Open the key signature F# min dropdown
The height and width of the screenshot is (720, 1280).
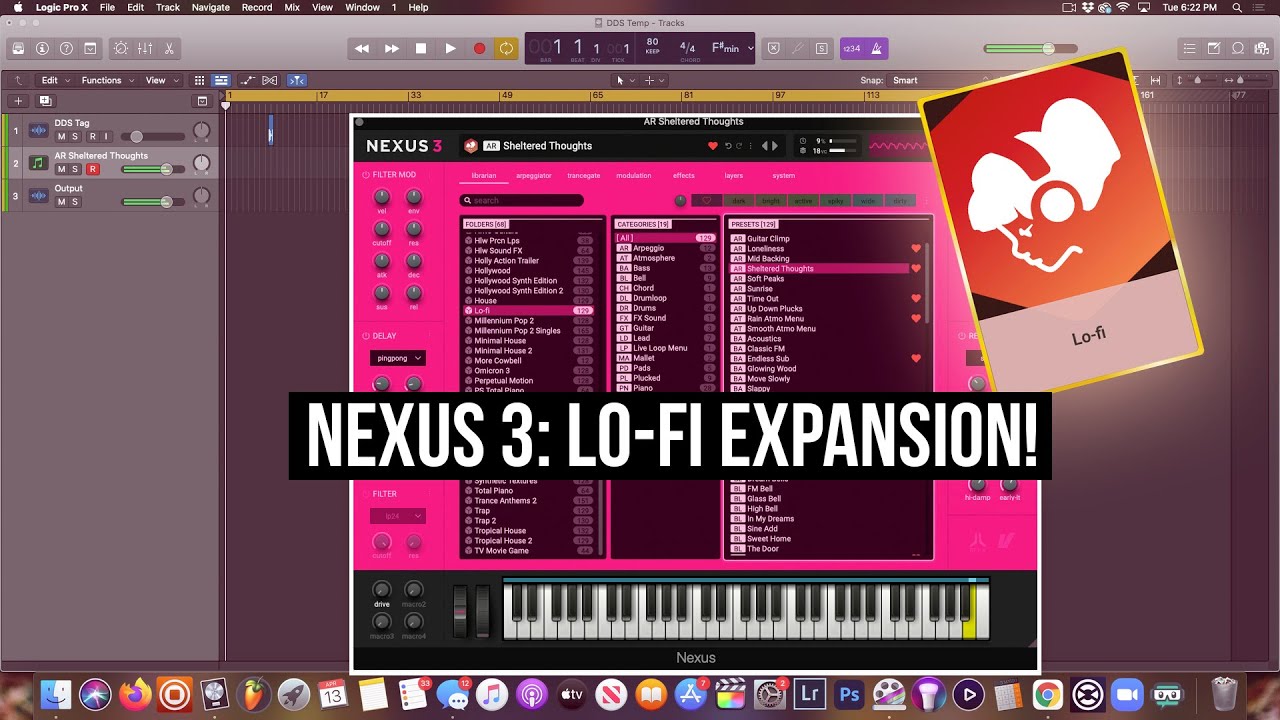[733, 48]
